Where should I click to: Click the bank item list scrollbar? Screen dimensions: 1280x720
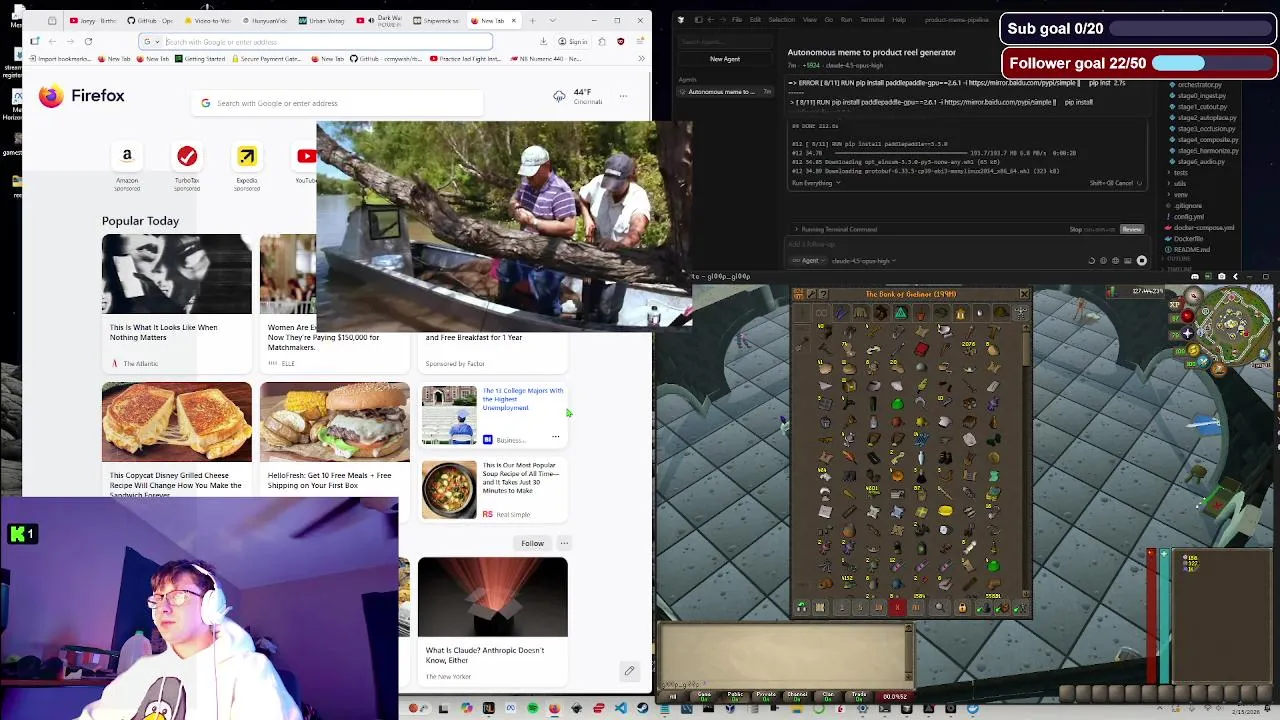(1025, 460)
